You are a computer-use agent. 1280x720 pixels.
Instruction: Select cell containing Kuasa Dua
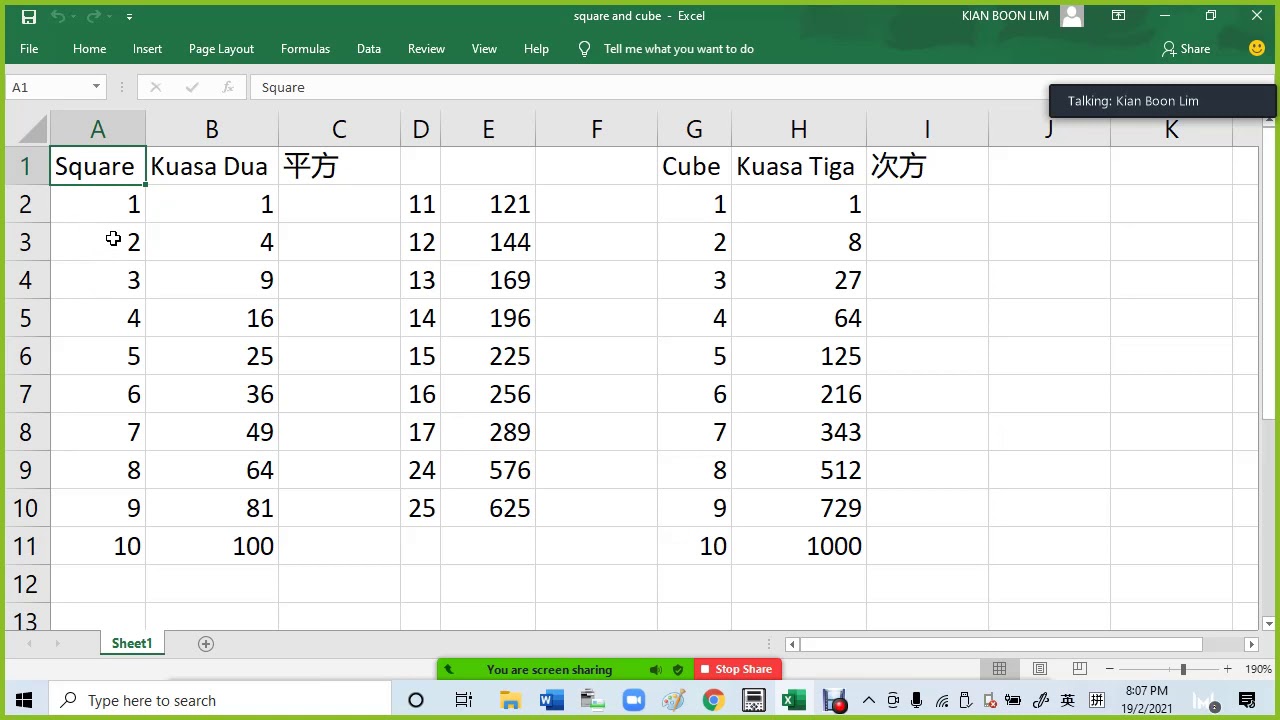click(x=212, y=166)
